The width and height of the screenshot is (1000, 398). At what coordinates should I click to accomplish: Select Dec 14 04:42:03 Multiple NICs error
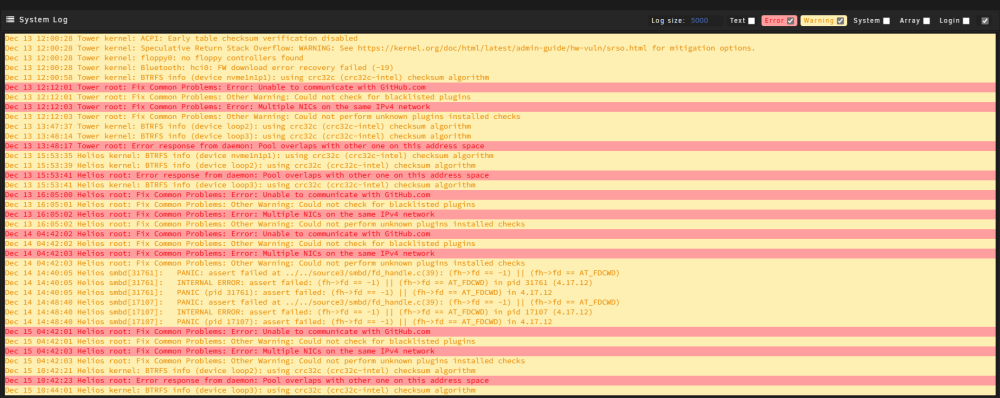click(499, 253)
